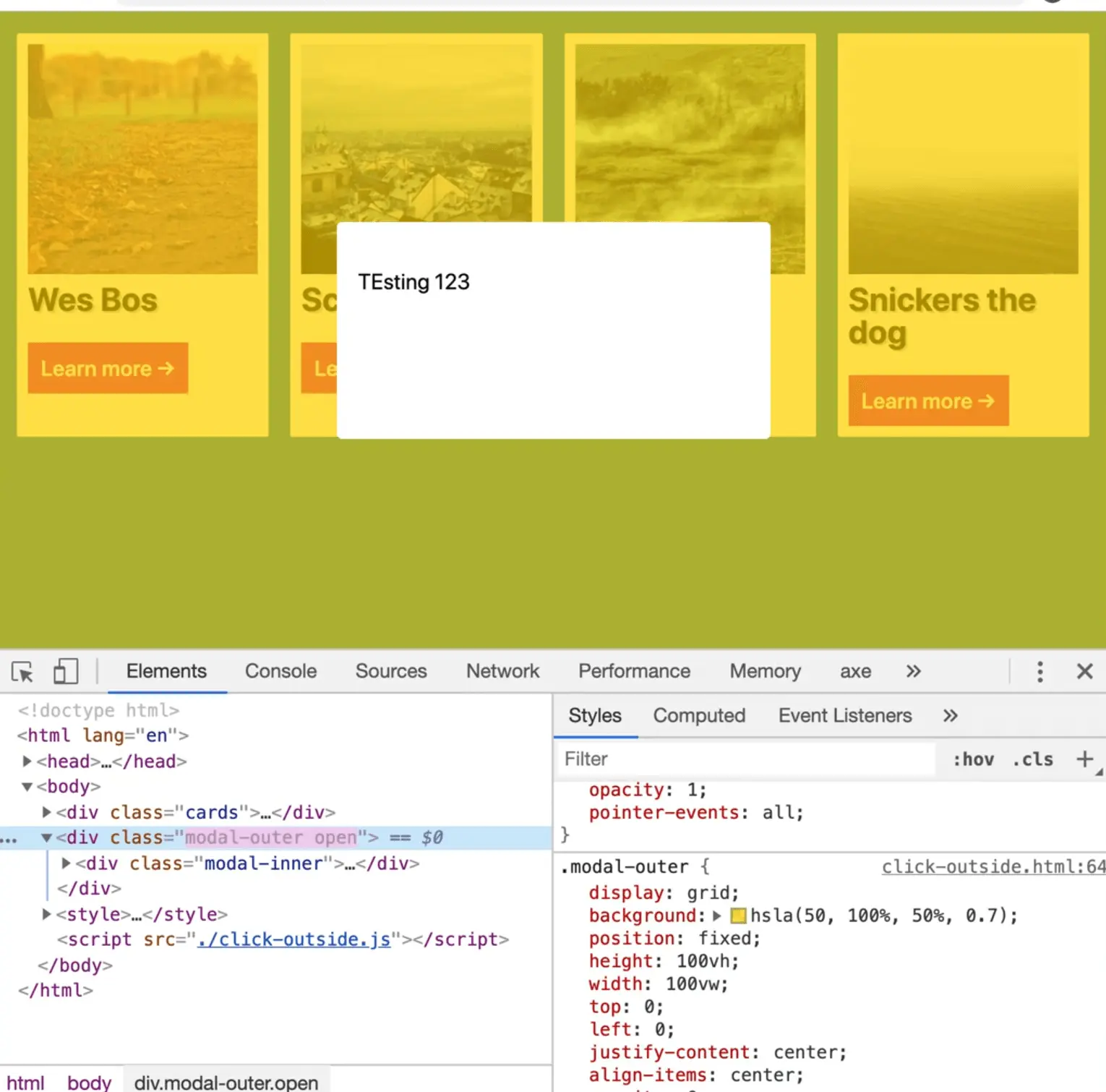This screenshot has height=1092, width=1106.
Task: Toggle the device toolbar icon
Action: pyautogui.click(x=66, y=672)
